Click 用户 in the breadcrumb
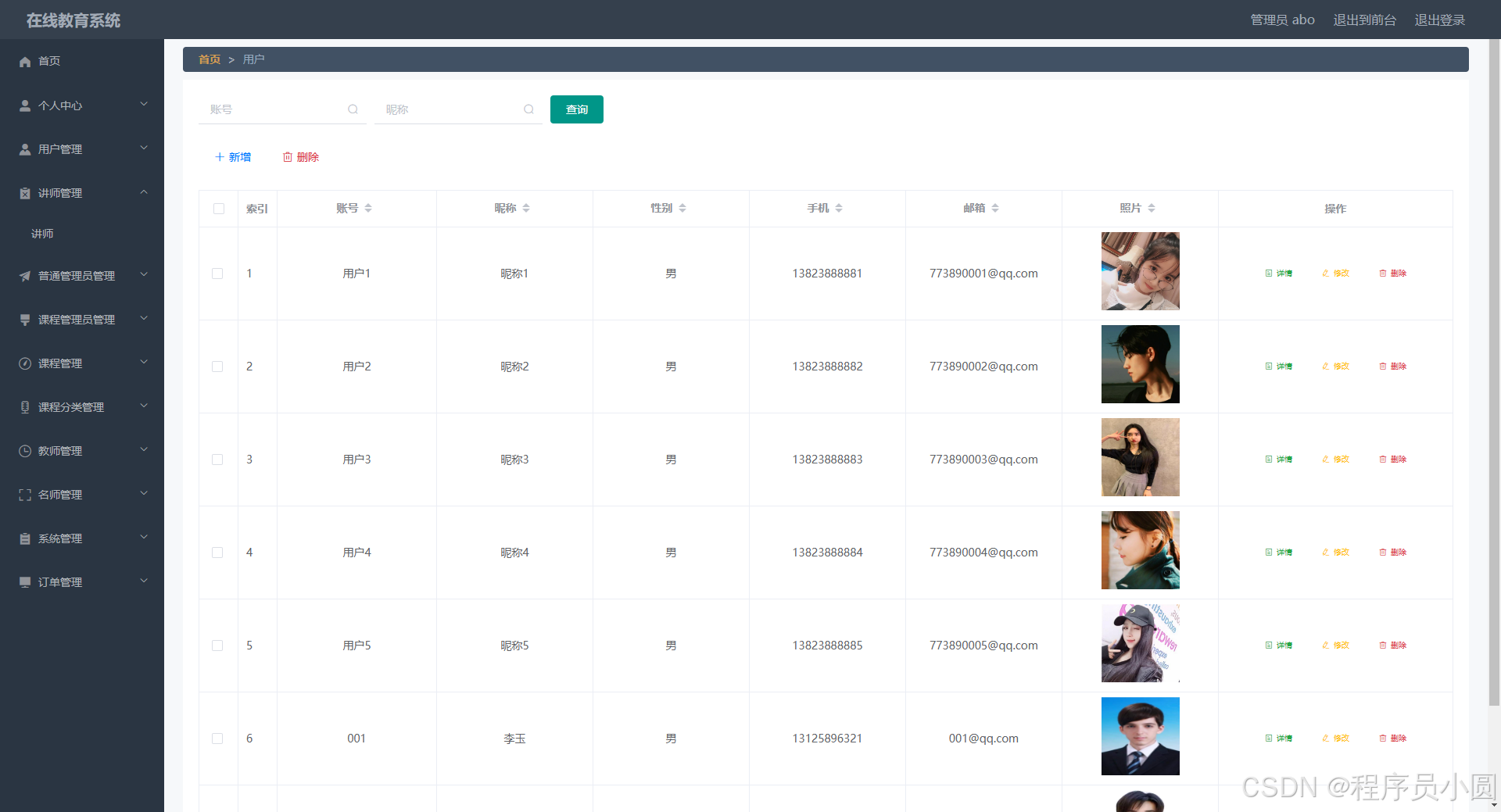Image resolution: width=1501 pixels, height=812 pixels. 253,59
